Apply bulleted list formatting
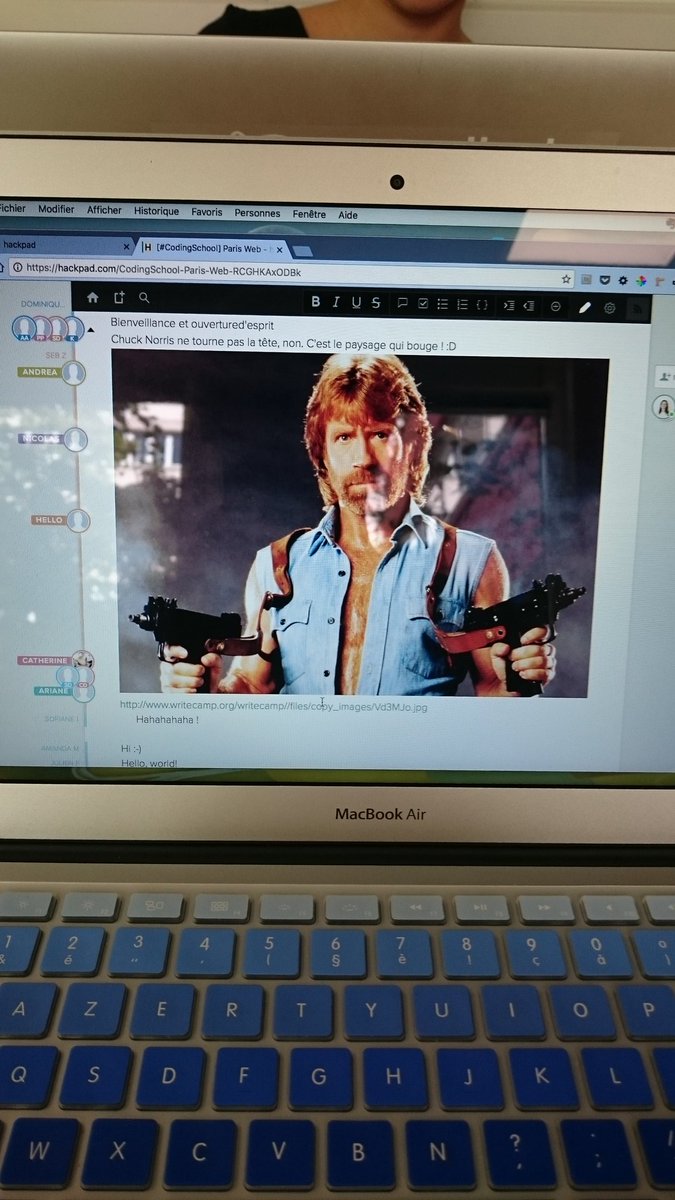Screen dimensions: 675x1200 point(443,304)
